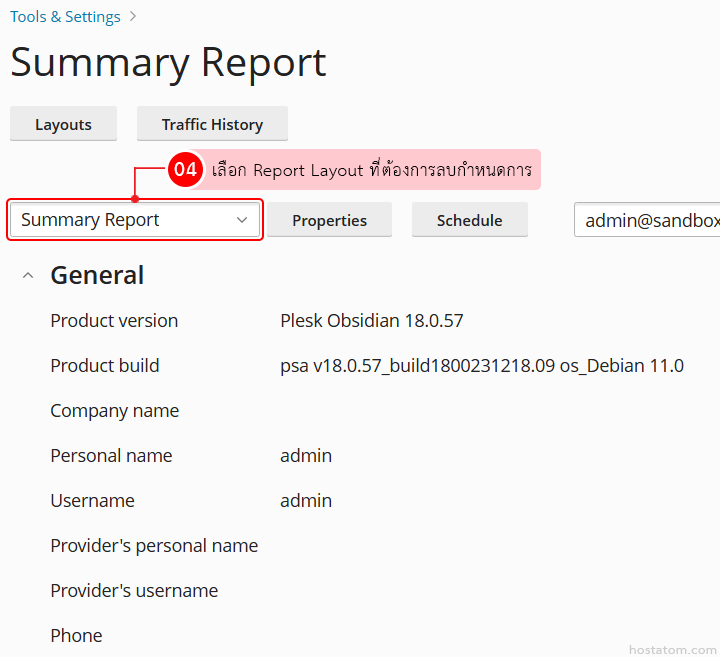Click the admin value beside Username
Image resolution: width=720 pixels, height=657 pixels.
click(x=305, y=501)
